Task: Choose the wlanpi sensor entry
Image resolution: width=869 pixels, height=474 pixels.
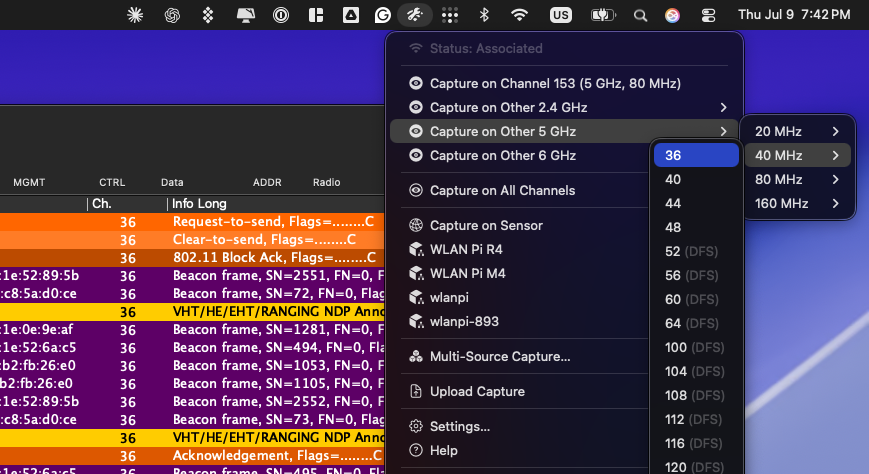Action: [520, 297]
